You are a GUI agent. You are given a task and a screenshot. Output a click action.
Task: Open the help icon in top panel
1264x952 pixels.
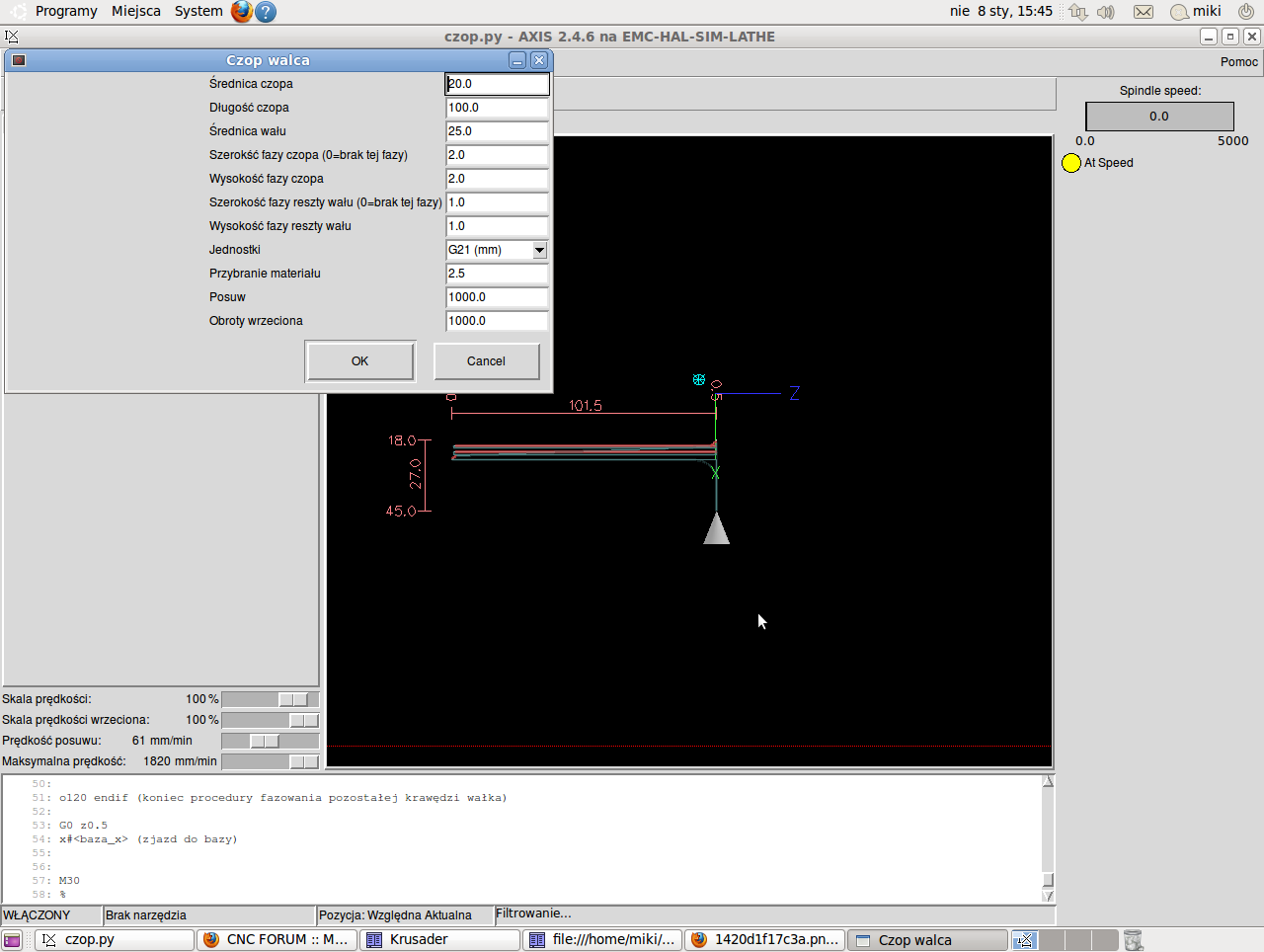pos(266,12)
